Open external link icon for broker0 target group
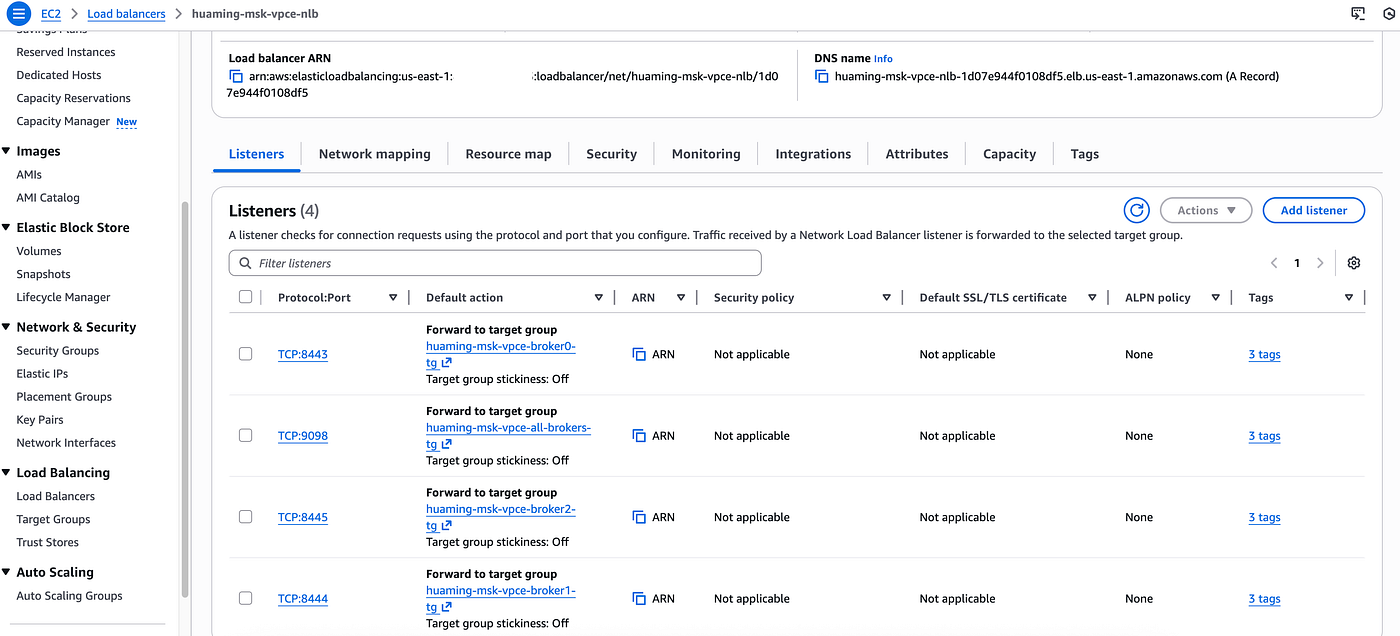Image resolution: width=1400 pixels, height=636 pixels. tap(447, 363)
